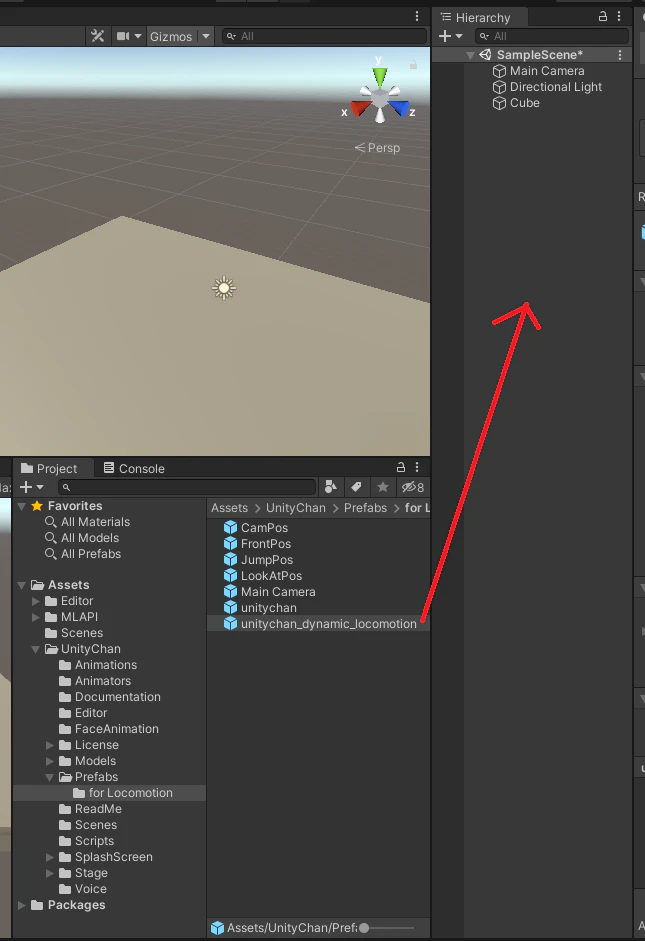Click the Prefabs breadcrumb link

[x=365, y=508]
